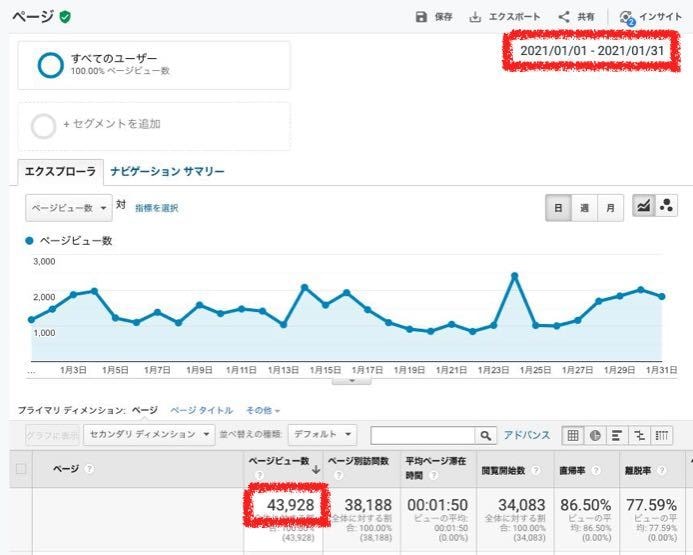Viewport: 693px width, 555px height.
Task: Click the sort arrow in ページビュー数 column
Action: pos(316,470)
